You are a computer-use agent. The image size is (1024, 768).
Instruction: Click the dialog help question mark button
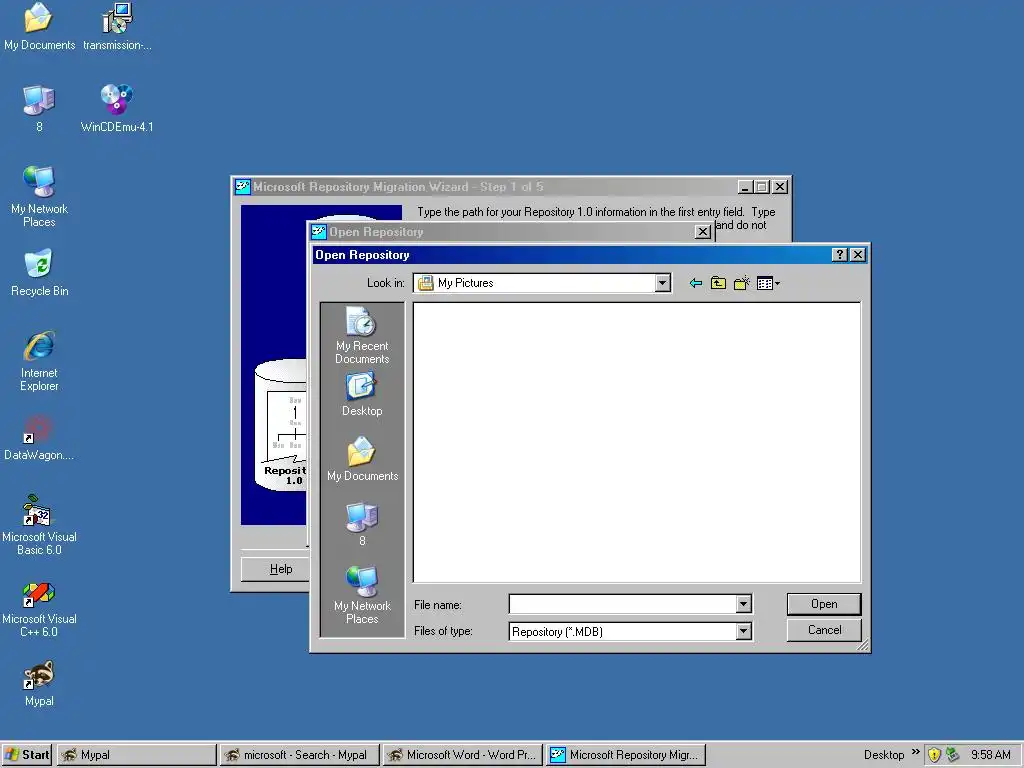(840, 255)
